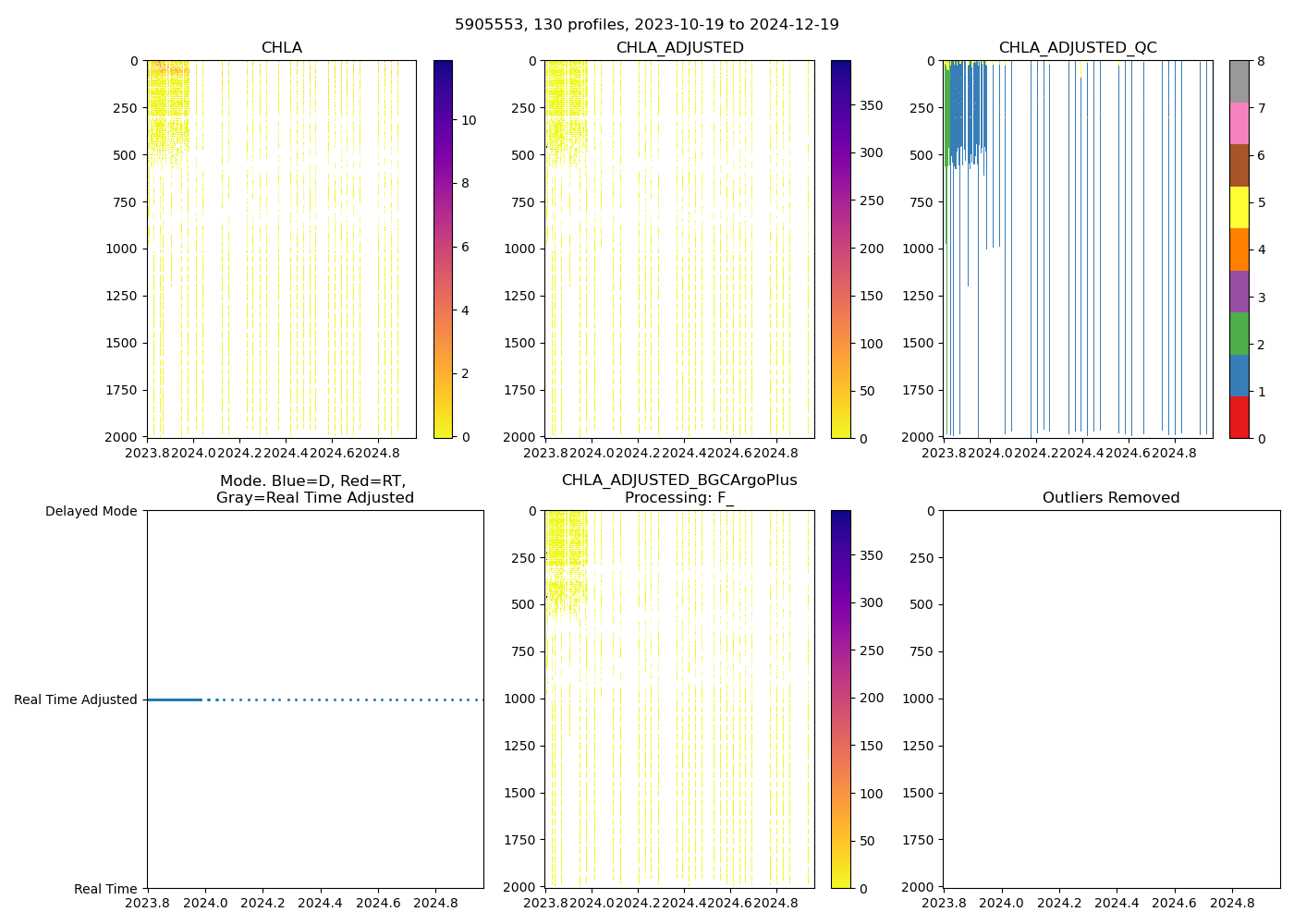Click the CHLA plot's colorbar

click(x=443, y=249)
